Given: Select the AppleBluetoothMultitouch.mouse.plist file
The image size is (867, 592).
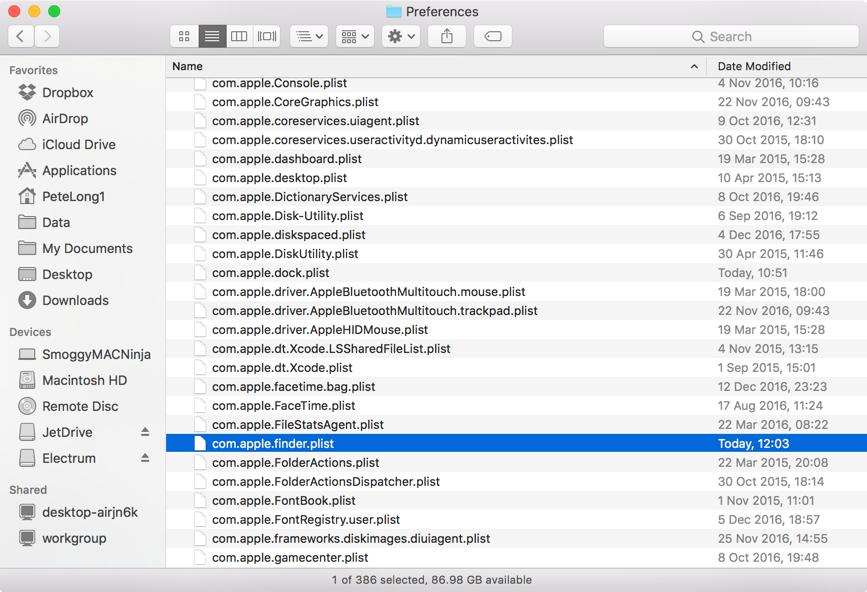Looking at the screenshot, I should pyautogui.click(x=516, y=291).
